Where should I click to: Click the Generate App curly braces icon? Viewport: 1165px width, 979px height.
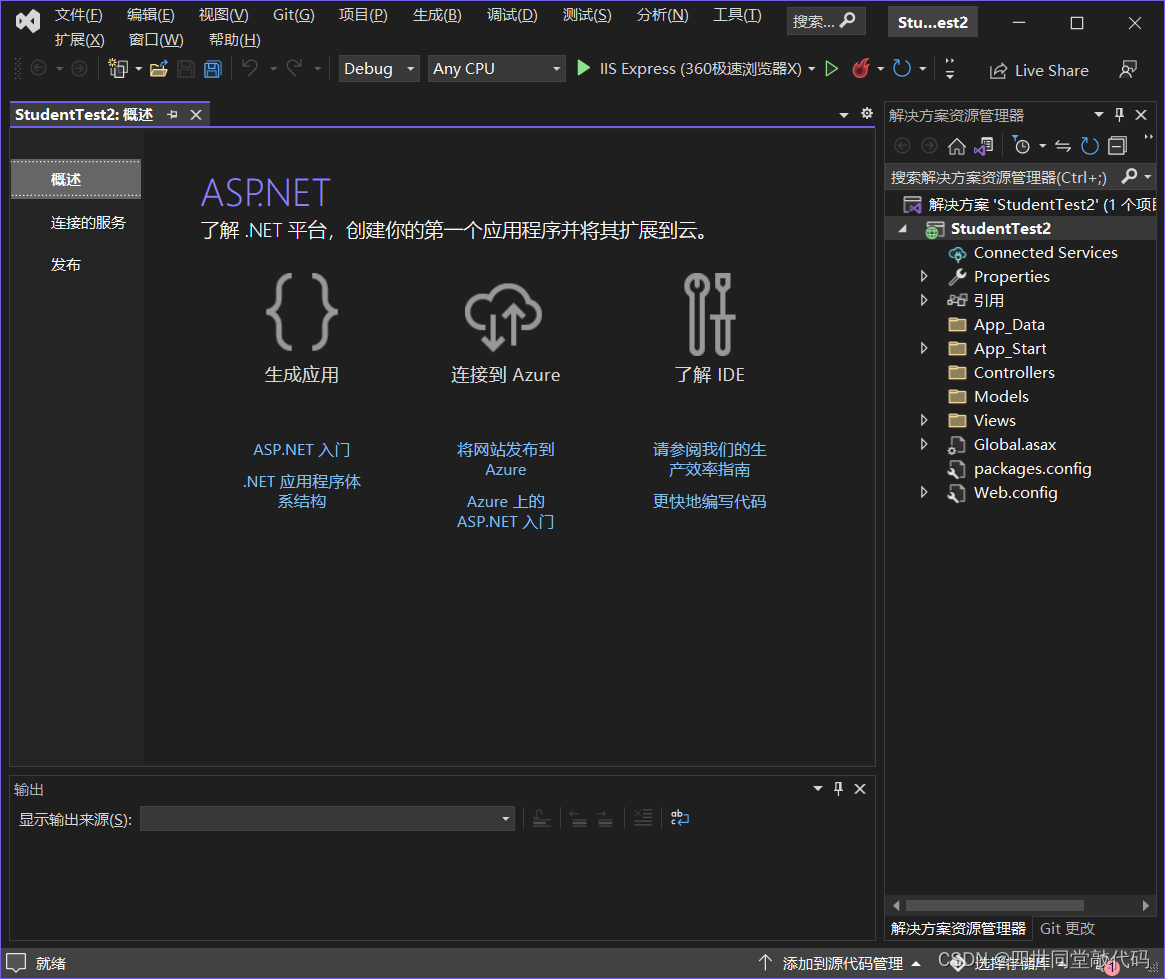(x=302, y=312)
